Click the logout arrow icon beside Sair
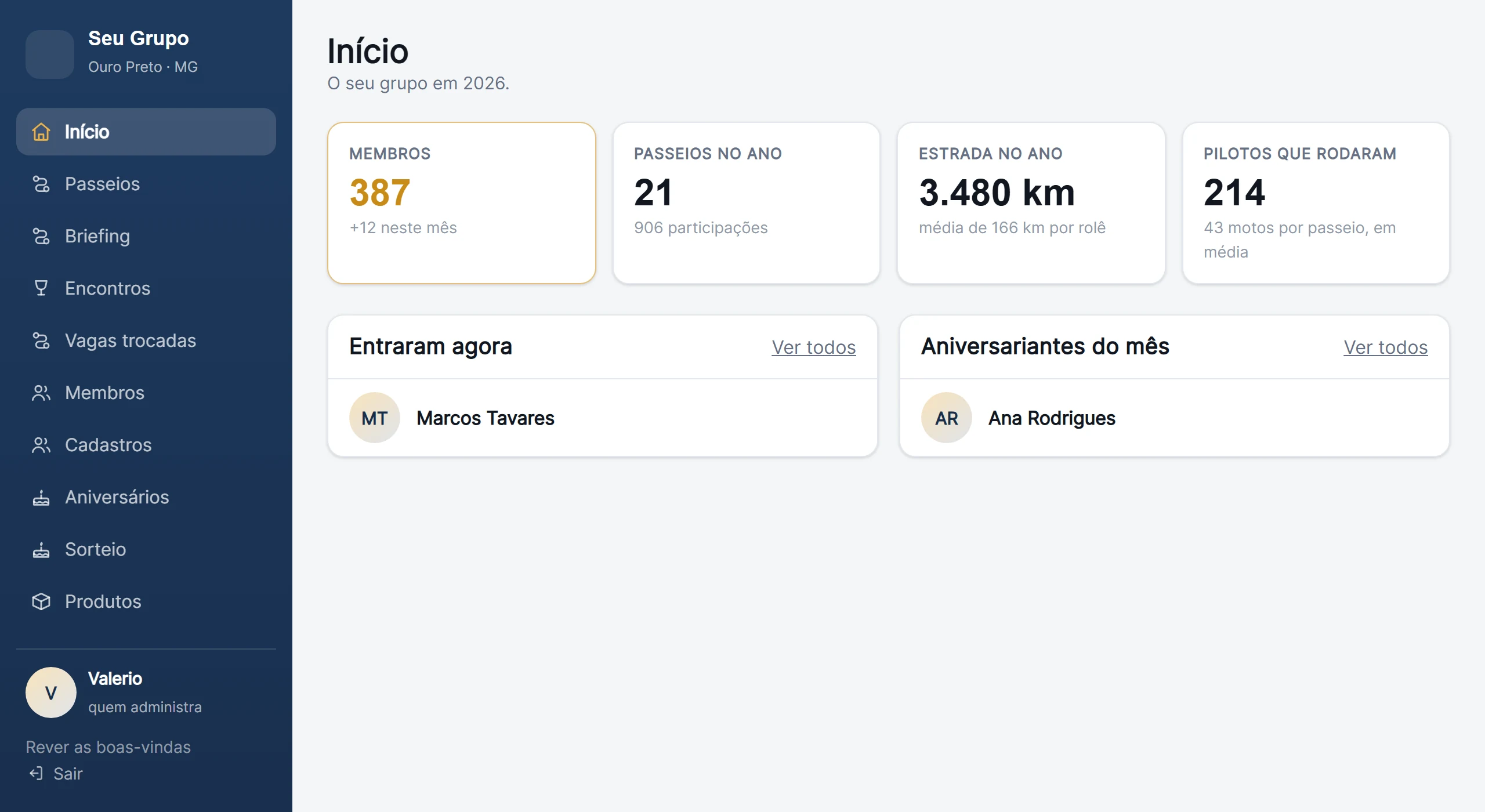The width and height of the screenshot is (1485, 812). [x=36, y=774]
